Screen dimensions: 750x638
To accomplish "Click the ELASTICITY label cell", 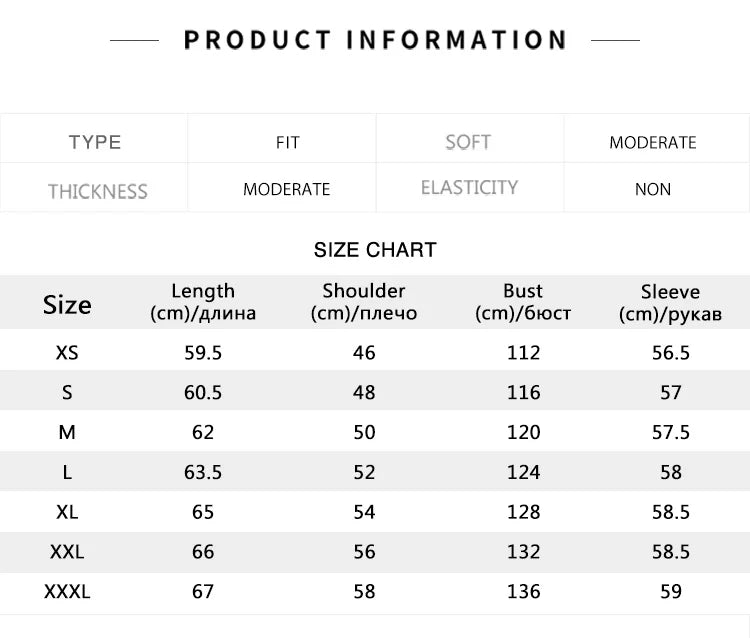I will tap(469, 188).
